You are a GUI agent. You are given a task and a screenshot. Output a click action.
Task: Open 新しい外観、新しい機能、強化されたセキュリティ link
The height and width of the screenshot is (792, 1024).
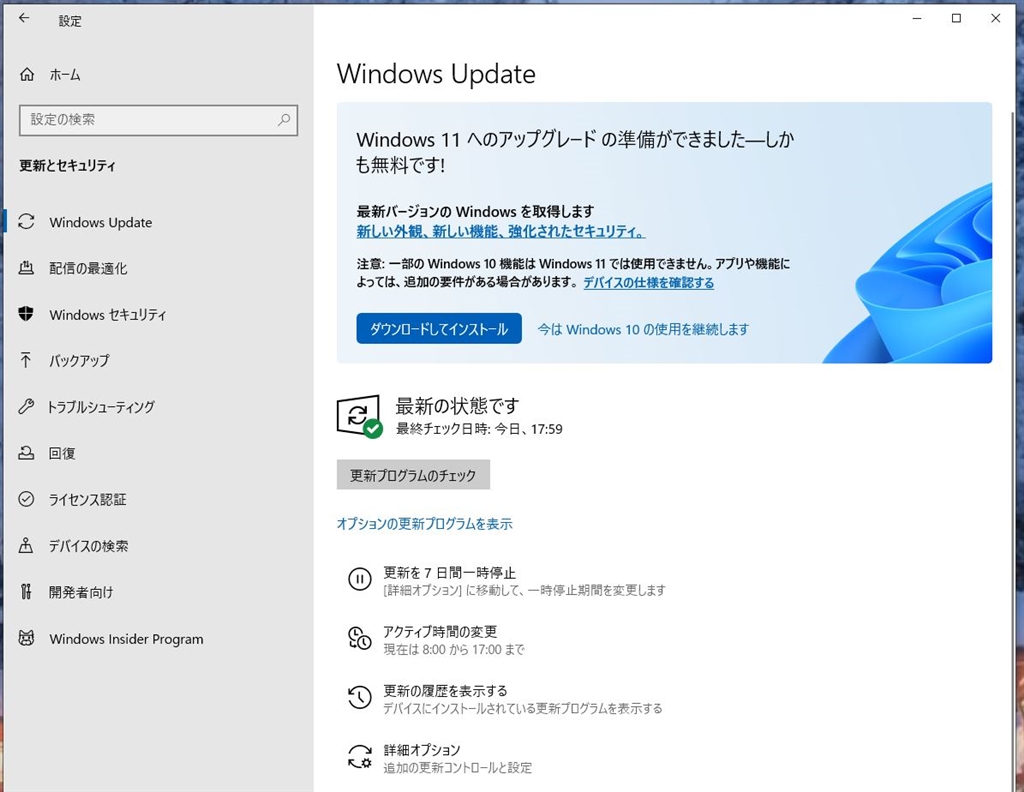pyautogui.click(x=501, y=231)
